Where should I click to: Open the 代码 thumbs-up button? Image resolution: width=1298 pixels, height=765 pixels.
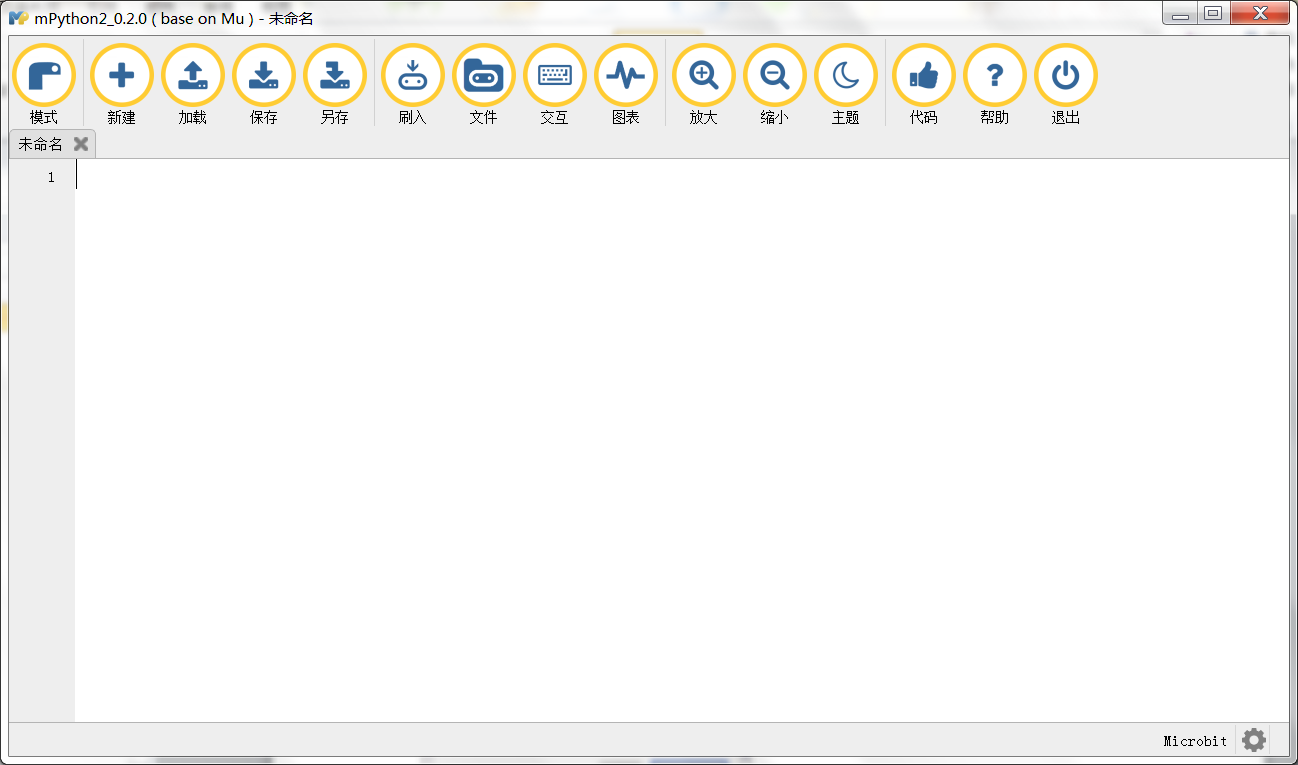tap(924, 84)
